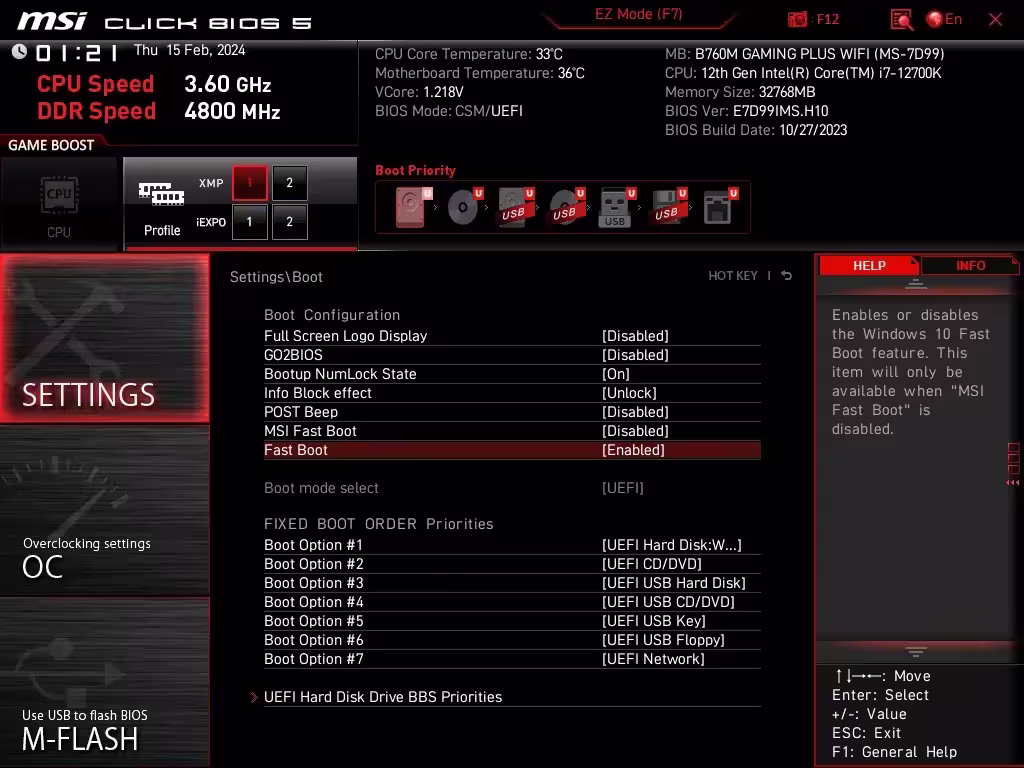Select the USB CD/DVD boot priority icon
1024x768 pixels.
[566, 206]
